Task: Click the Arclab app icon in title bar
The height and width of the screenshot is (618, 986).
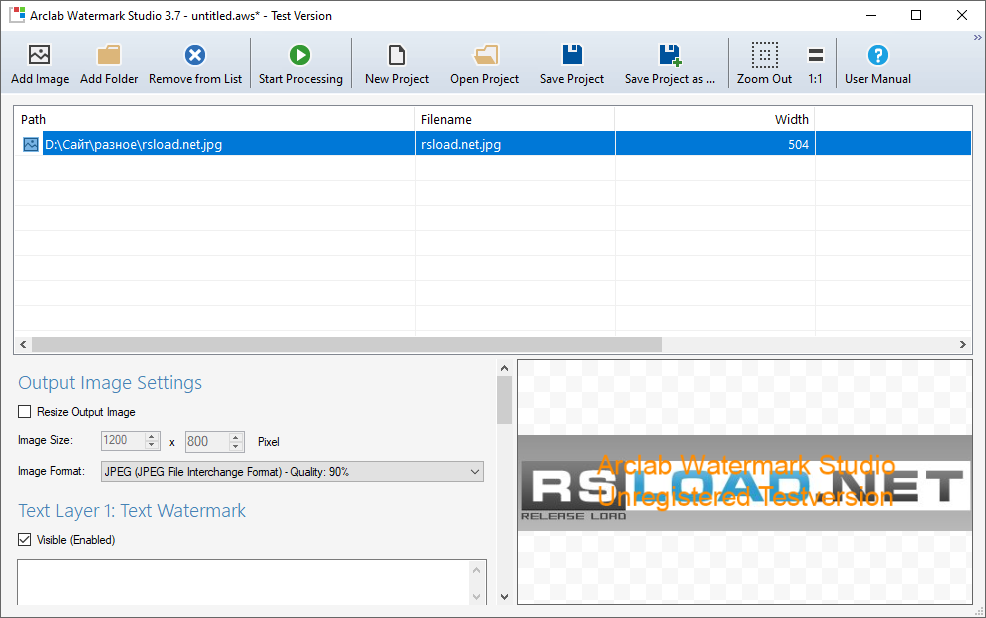Action: point(17,15)
